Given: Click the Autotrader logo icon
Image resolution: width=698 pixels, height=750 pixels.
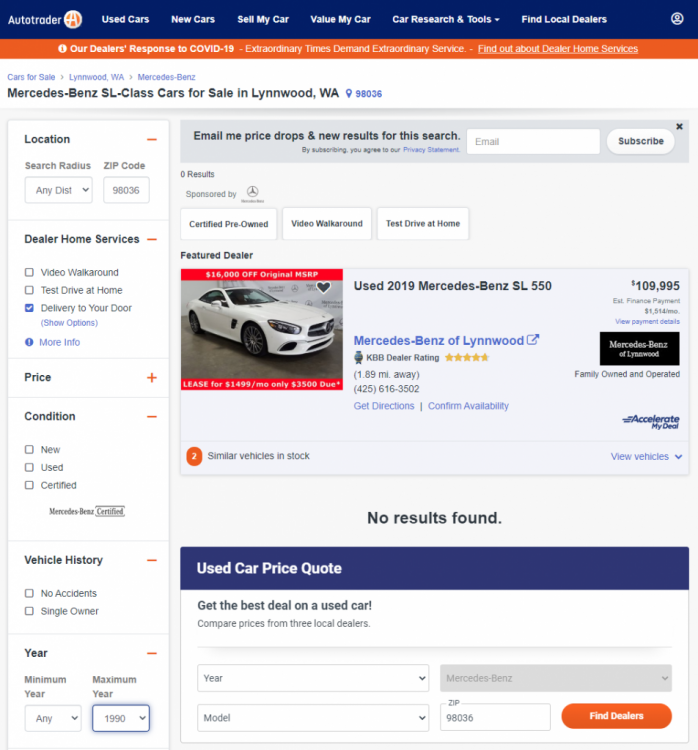Looking at the screenshot, I should click(72, 19).
